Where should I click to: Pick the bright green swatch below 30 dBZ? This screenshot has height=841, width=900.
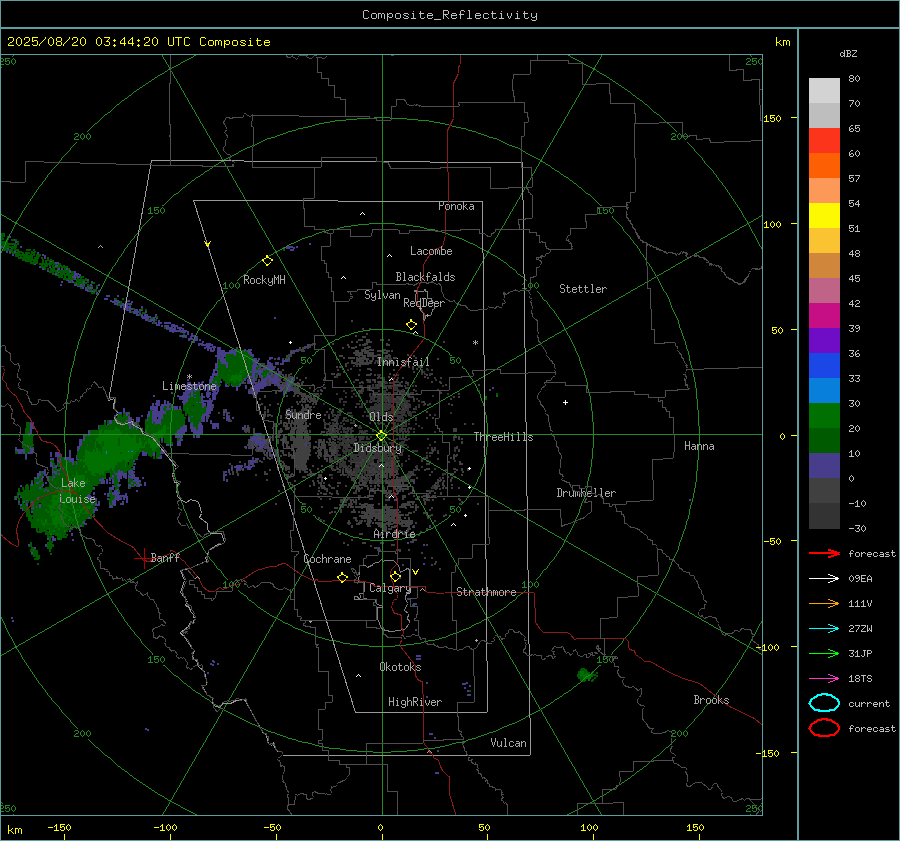[824, 415]
